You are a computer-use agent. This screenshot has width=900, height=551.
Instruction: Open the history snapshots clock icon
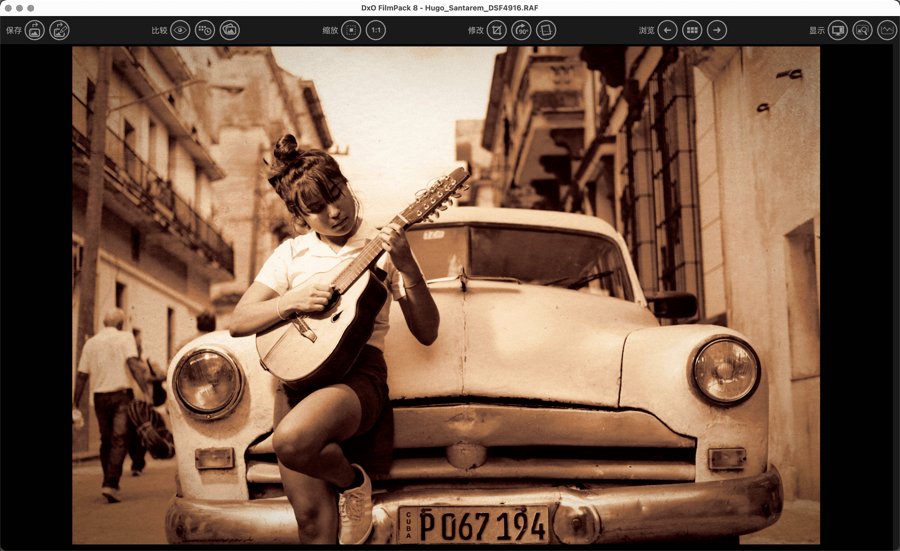pyautogui.click(x=205, y=31)
